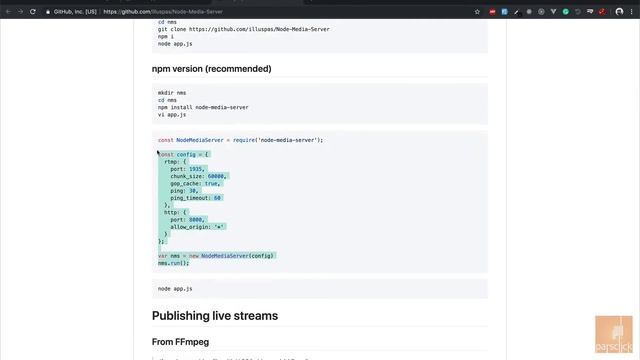Click the 'allow_origin' line
640x360 pixels.
(x=197, y=227)
